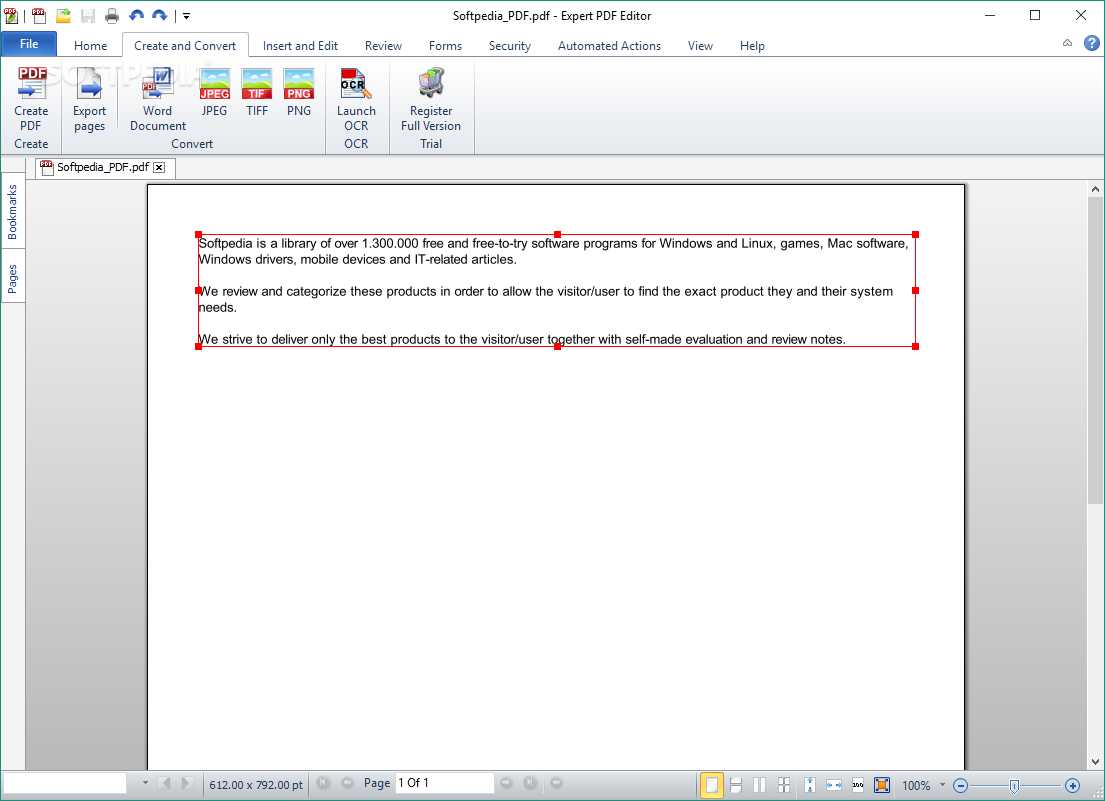
Task: Convert the PDF to TIFF
Action: point(257,84)
